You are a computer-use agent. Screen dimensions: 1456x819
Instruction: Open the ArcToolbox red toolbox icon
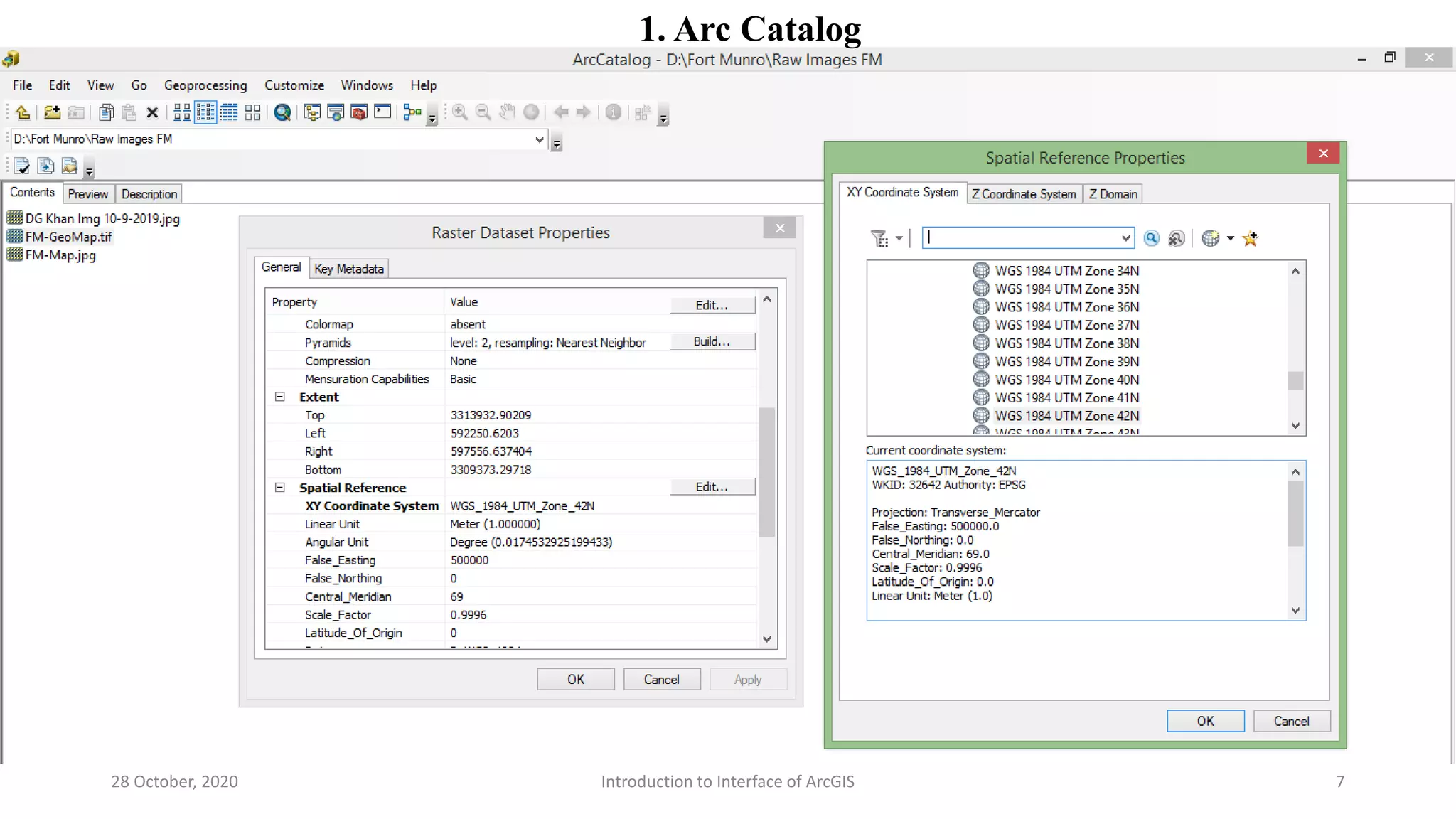point(359,112)
